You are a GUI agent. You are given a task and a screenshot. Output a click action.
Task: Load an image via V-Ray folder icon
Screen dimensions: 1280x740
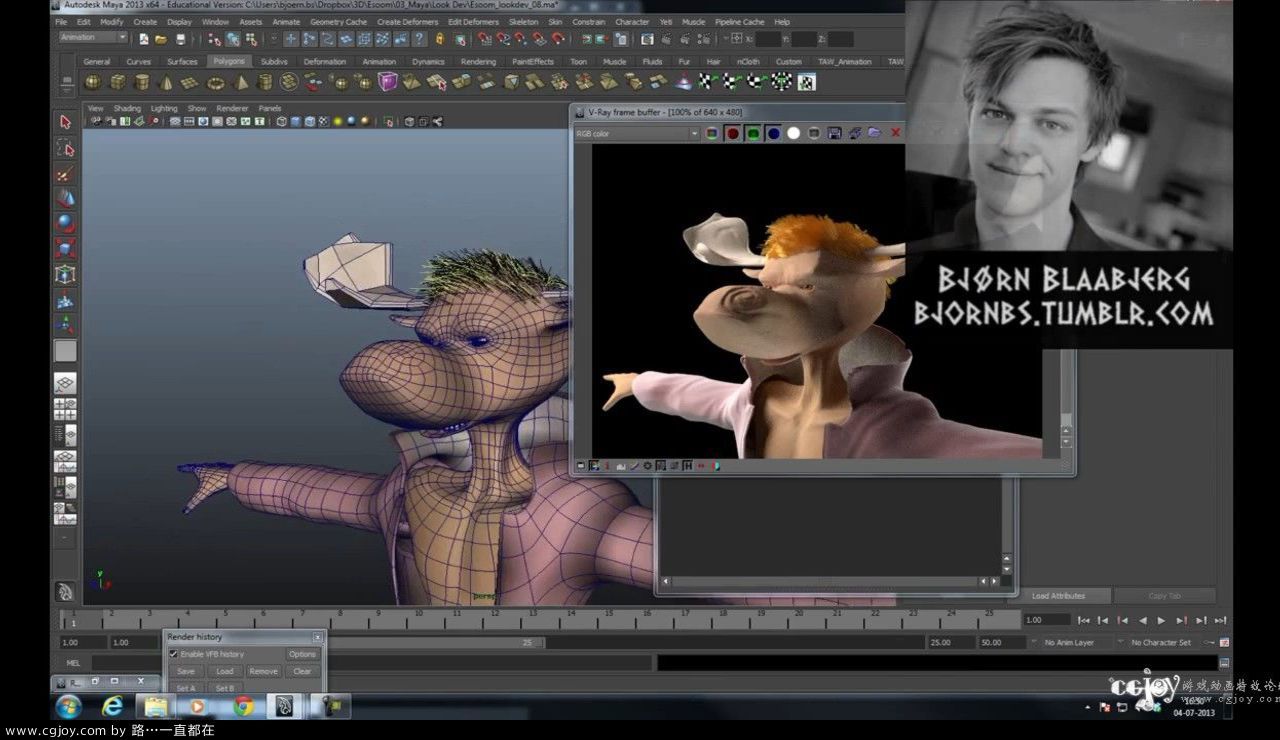click(x=875, y=133)
